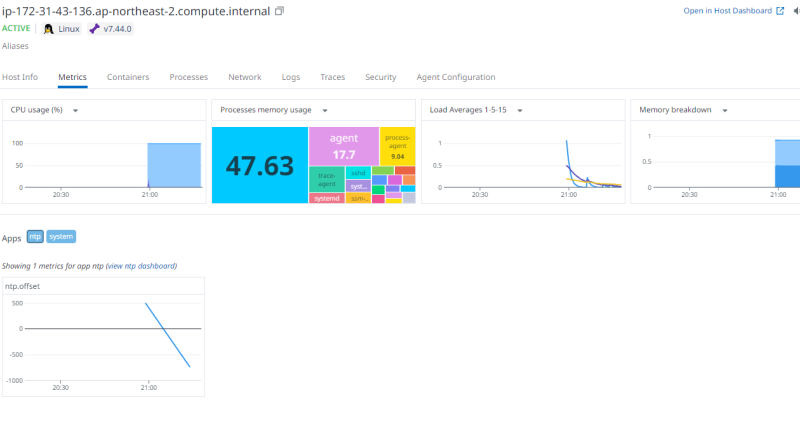
Task: Copy hostname using the copy icon
Action: pos(279,11)
